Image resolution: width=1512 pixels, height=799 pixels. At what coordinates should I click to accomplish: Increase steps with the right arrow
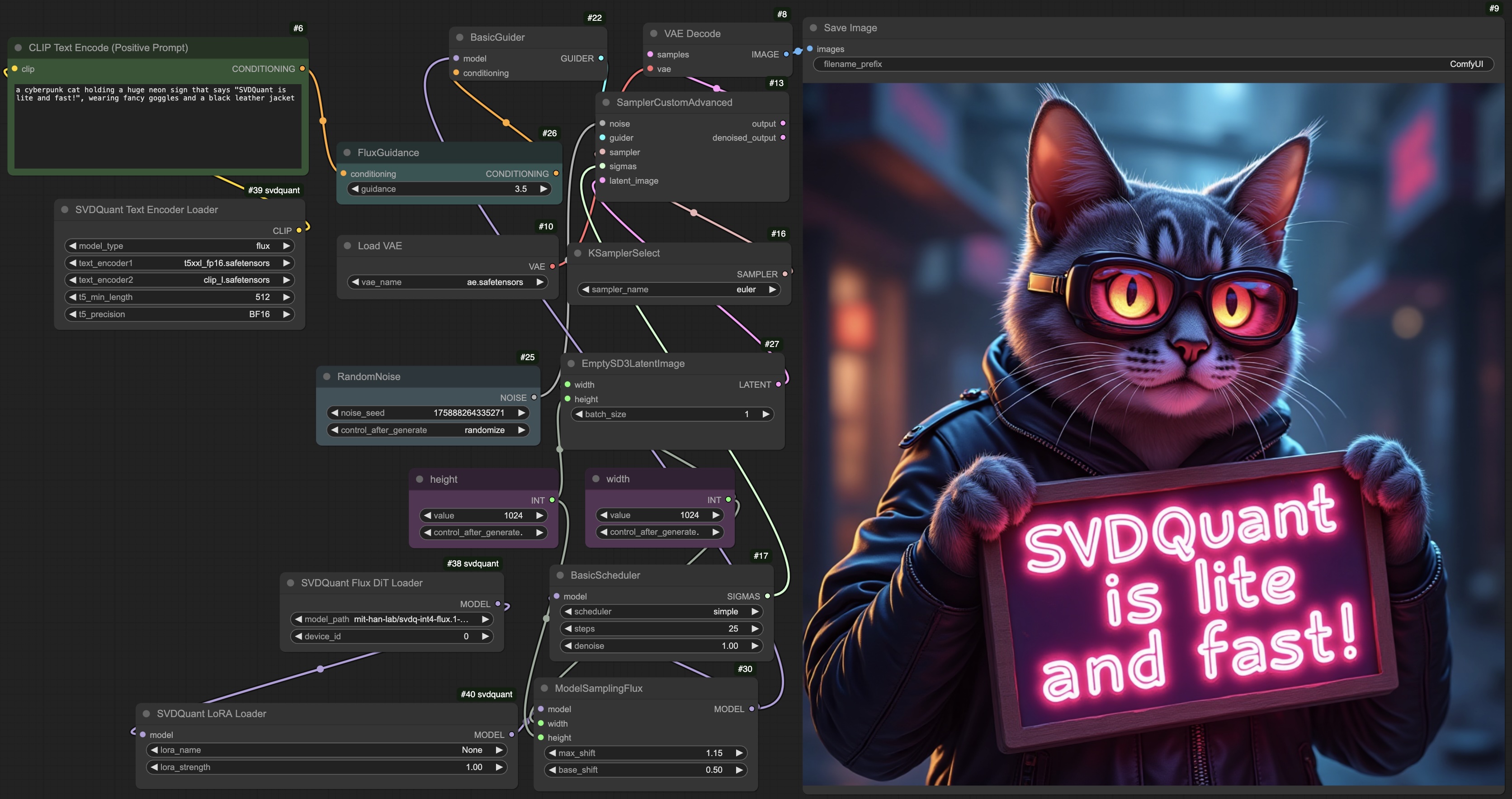point(755,628)
